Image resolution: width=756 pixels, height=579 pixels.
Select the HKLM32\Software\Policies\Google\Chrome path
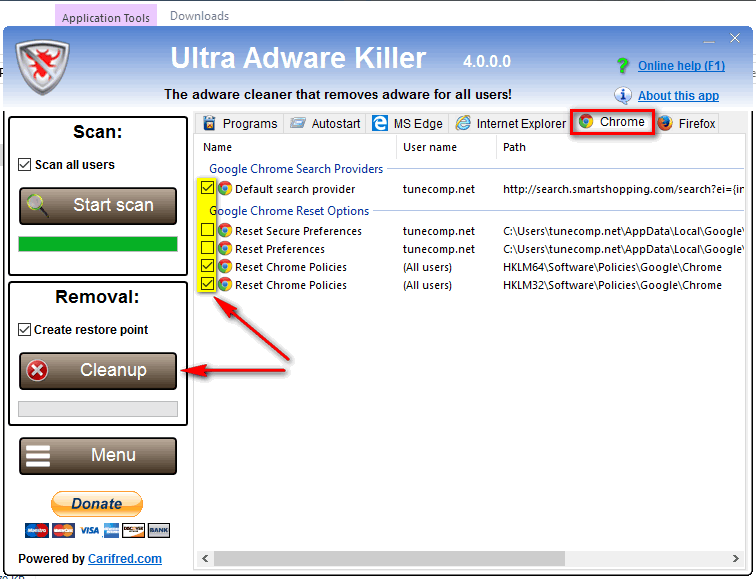tap(612, 285)
